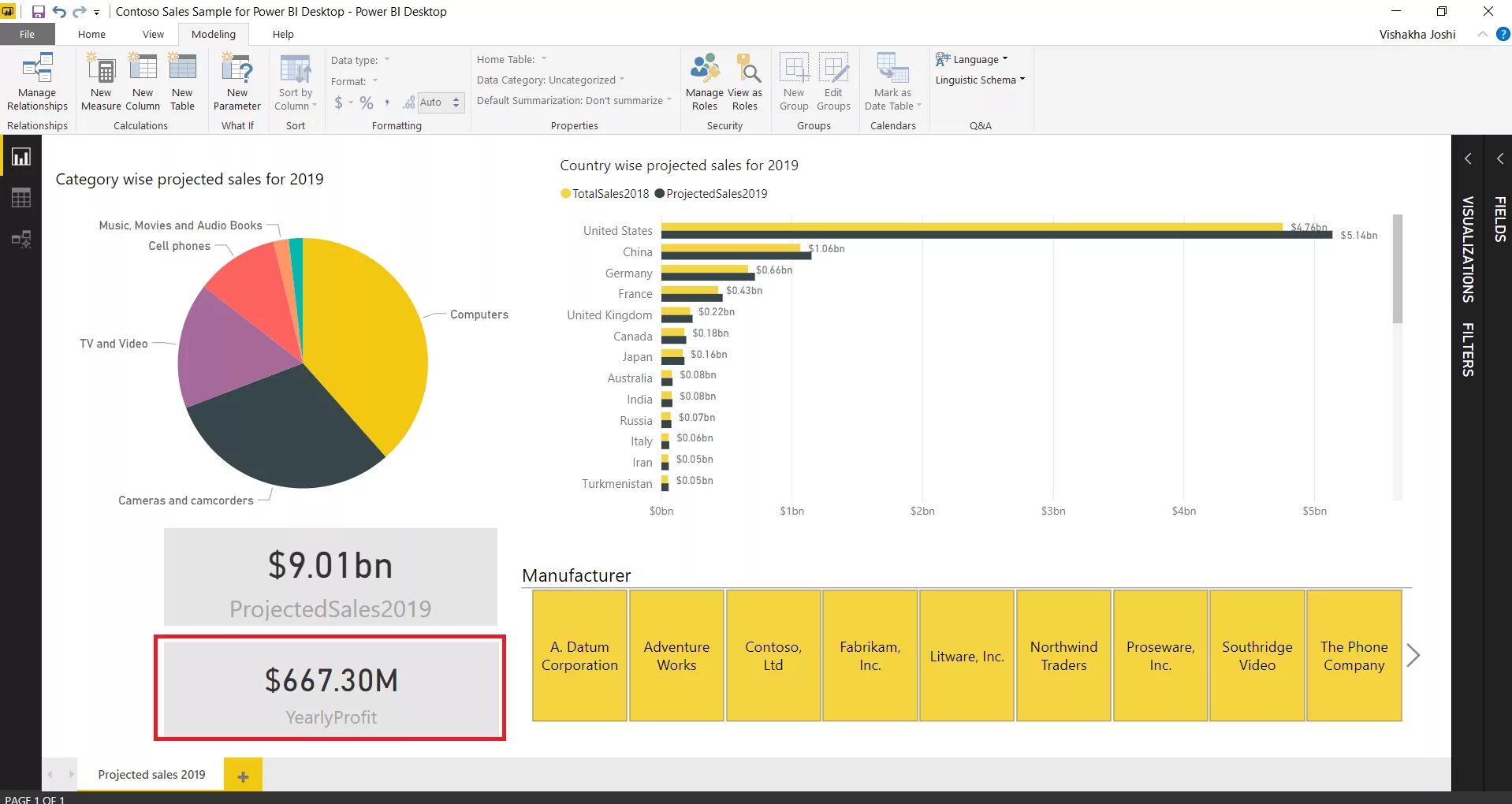Apply currency format dollar symbol
The height and width of the screenshot is (804, 1512).
(x=339, y=102)
